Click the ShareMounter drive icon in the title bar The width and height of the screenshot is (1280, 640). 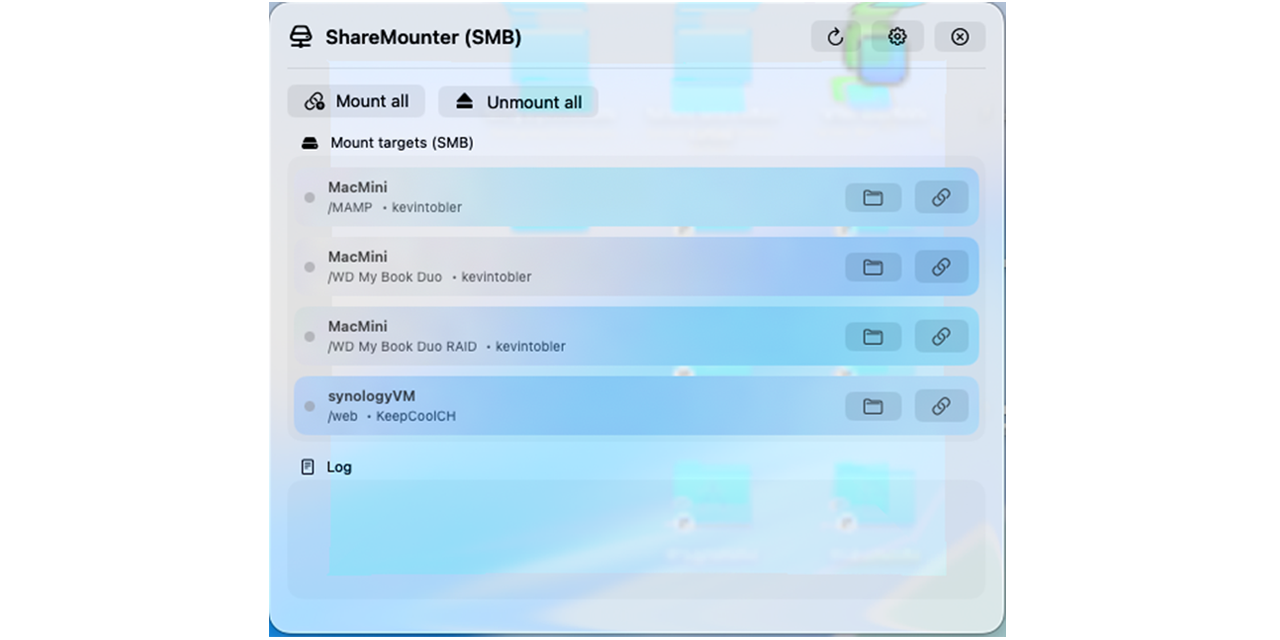click(x=300, y=36)
